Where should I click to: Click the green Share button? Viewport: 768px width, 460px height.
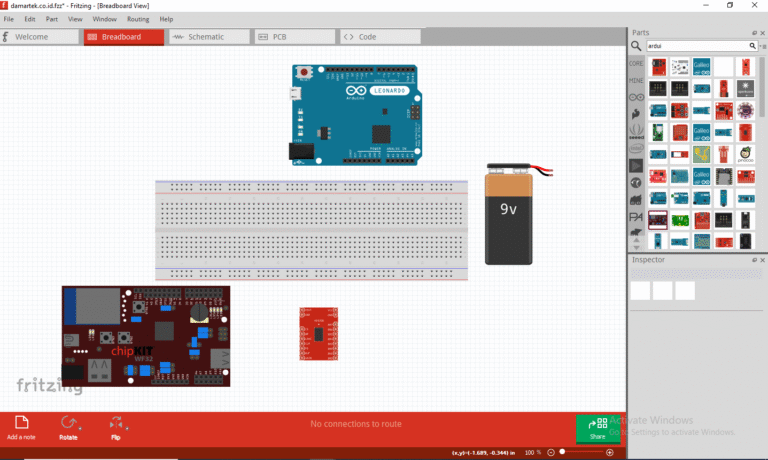[x=598, y=428]
